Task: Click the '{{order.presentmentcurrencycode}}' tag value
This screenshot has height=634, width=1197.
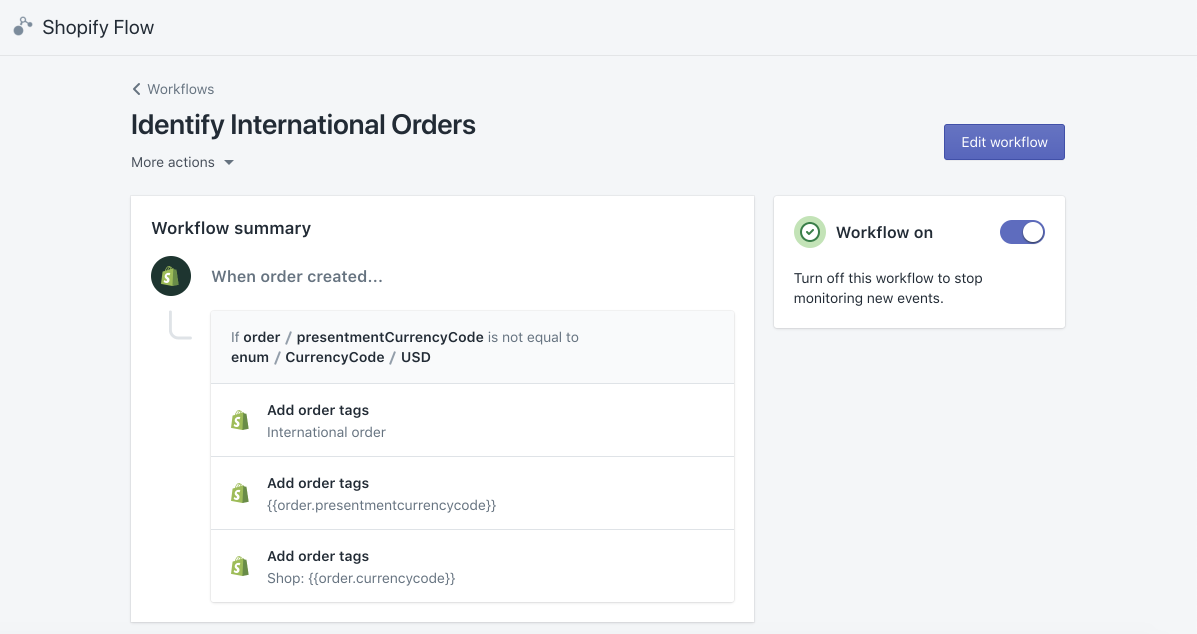Action: pos(382,505)
